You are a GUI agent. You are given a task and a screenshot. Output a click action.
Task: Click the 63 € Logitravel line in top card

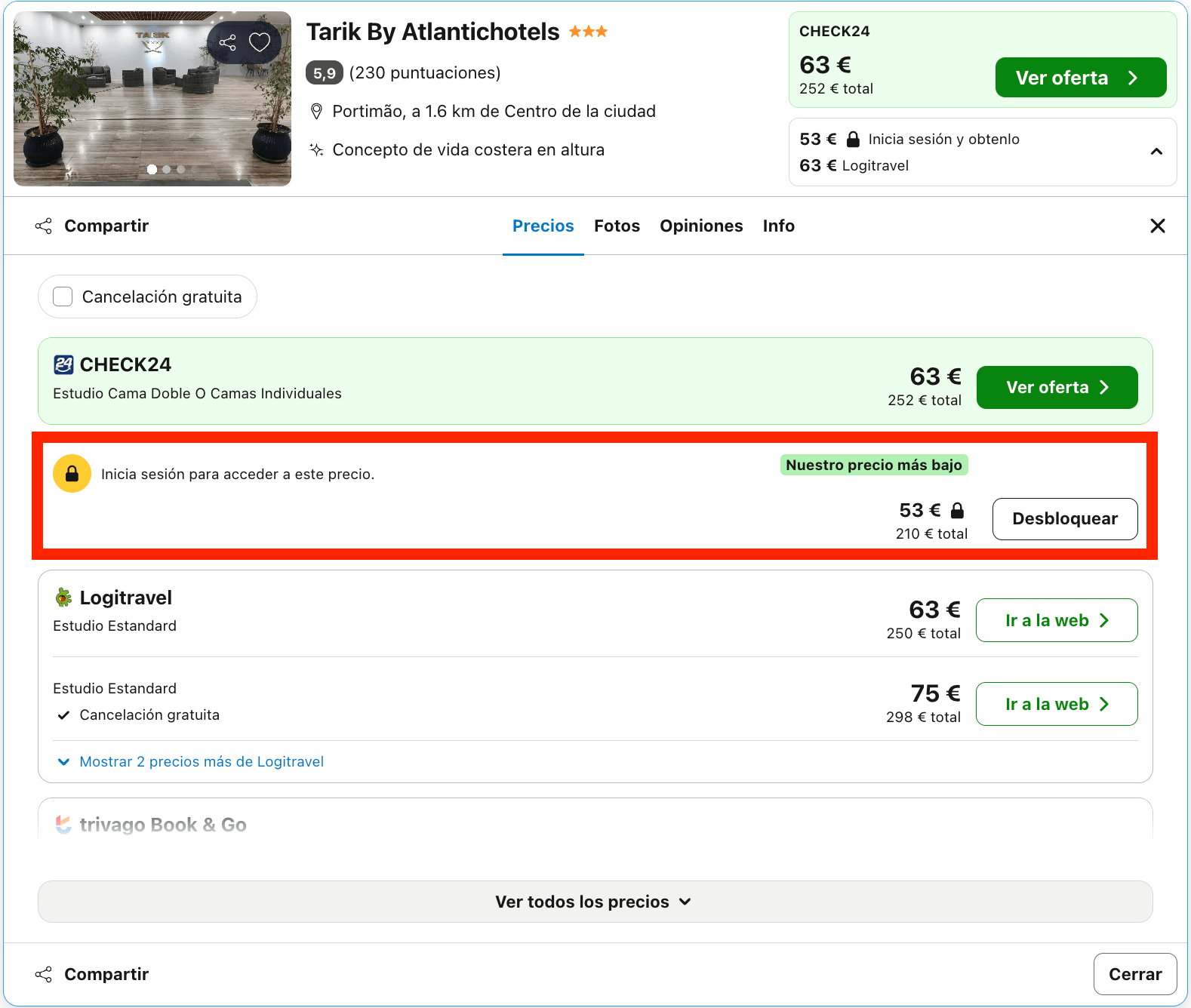[854, 165]
